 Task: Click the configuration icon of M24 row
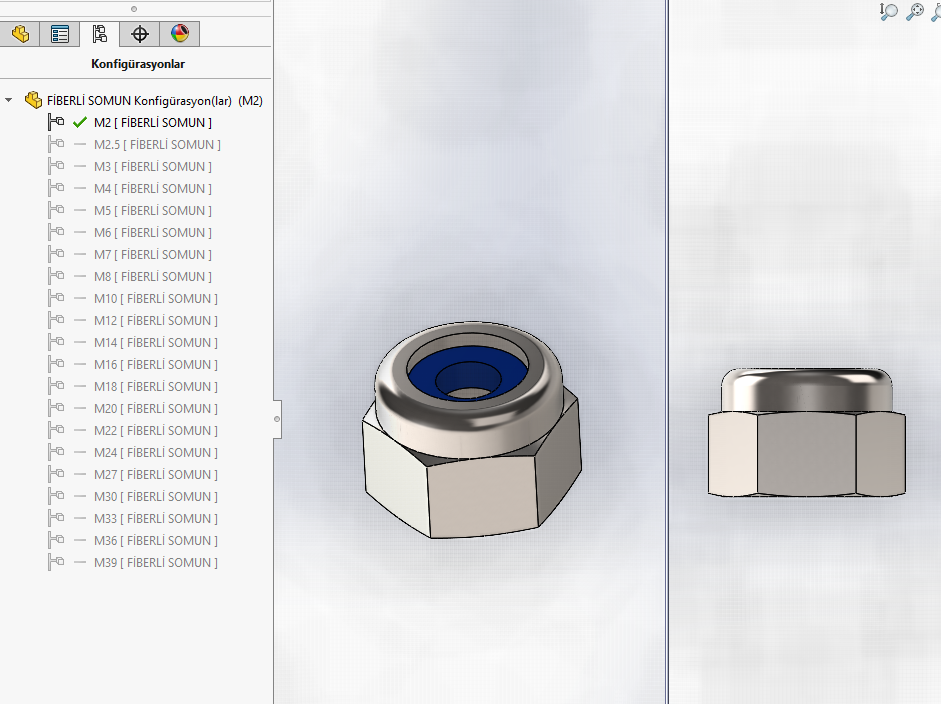click(x=56, y=452)
